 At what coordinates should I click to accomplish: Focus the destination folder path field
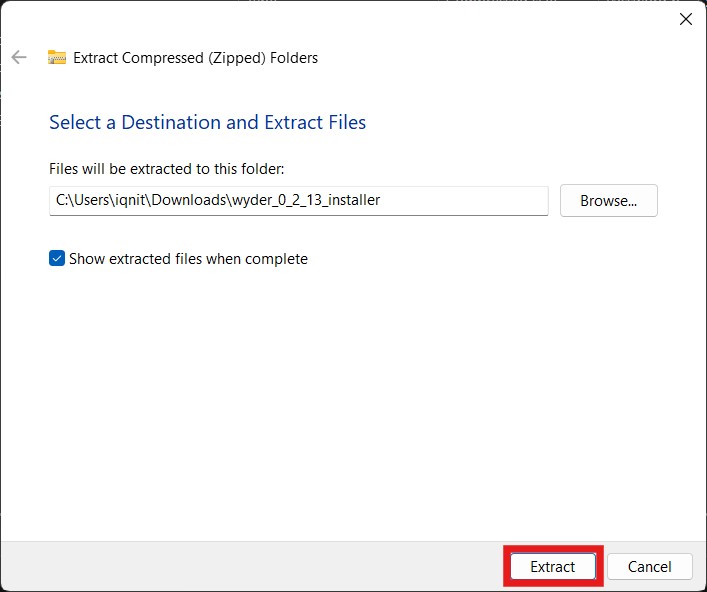[x=298, y=201]
